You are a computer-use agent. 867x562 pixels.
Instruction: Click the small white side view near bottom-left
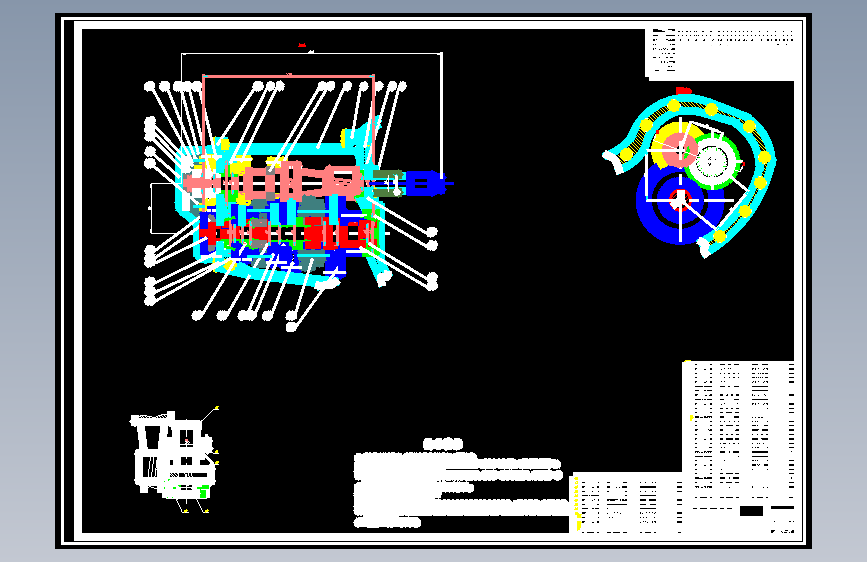click(174, 460)
